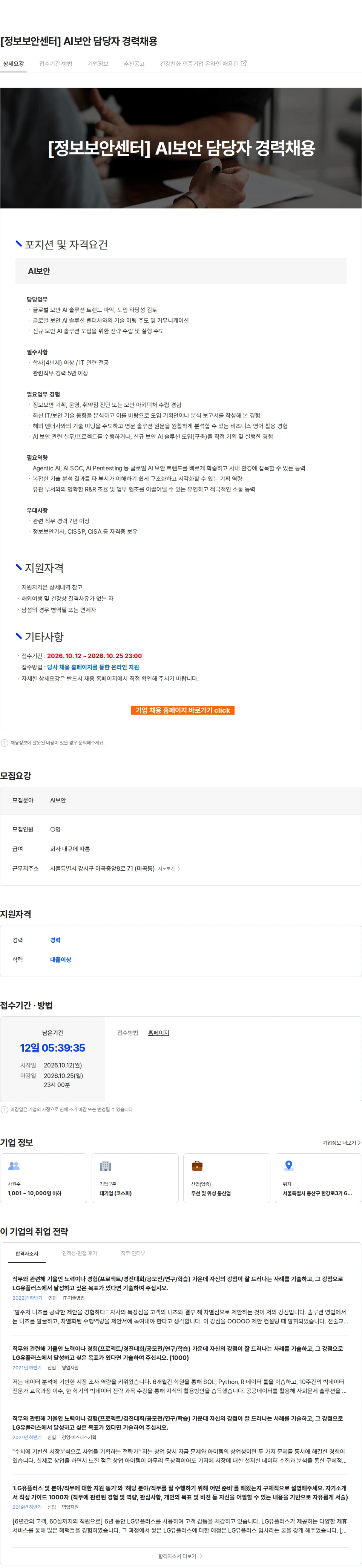This screenshot has width=362, height=1568.
Task: Click the info icon beside 채용정보 notice
Action: pyautogui.click(x=5, y=743)
